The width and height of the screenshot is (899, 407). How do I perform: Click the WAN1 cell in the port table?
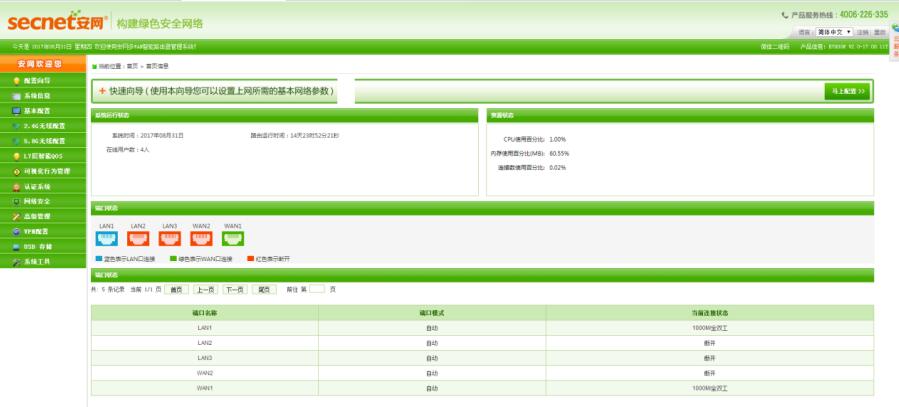pos(205,388)
